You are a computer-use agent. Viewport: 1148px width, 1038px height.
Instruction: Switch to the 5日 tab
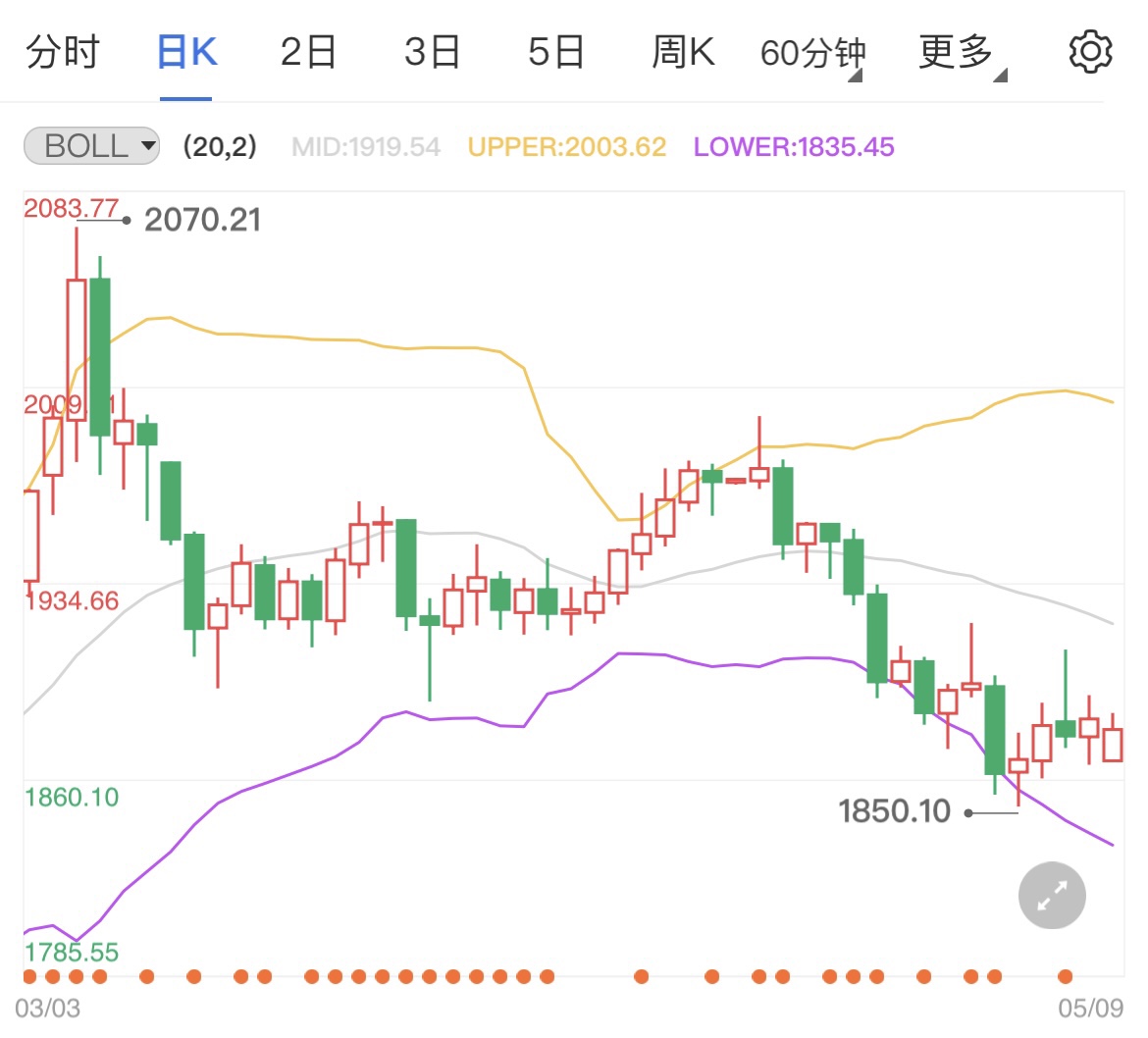[555, 53]
